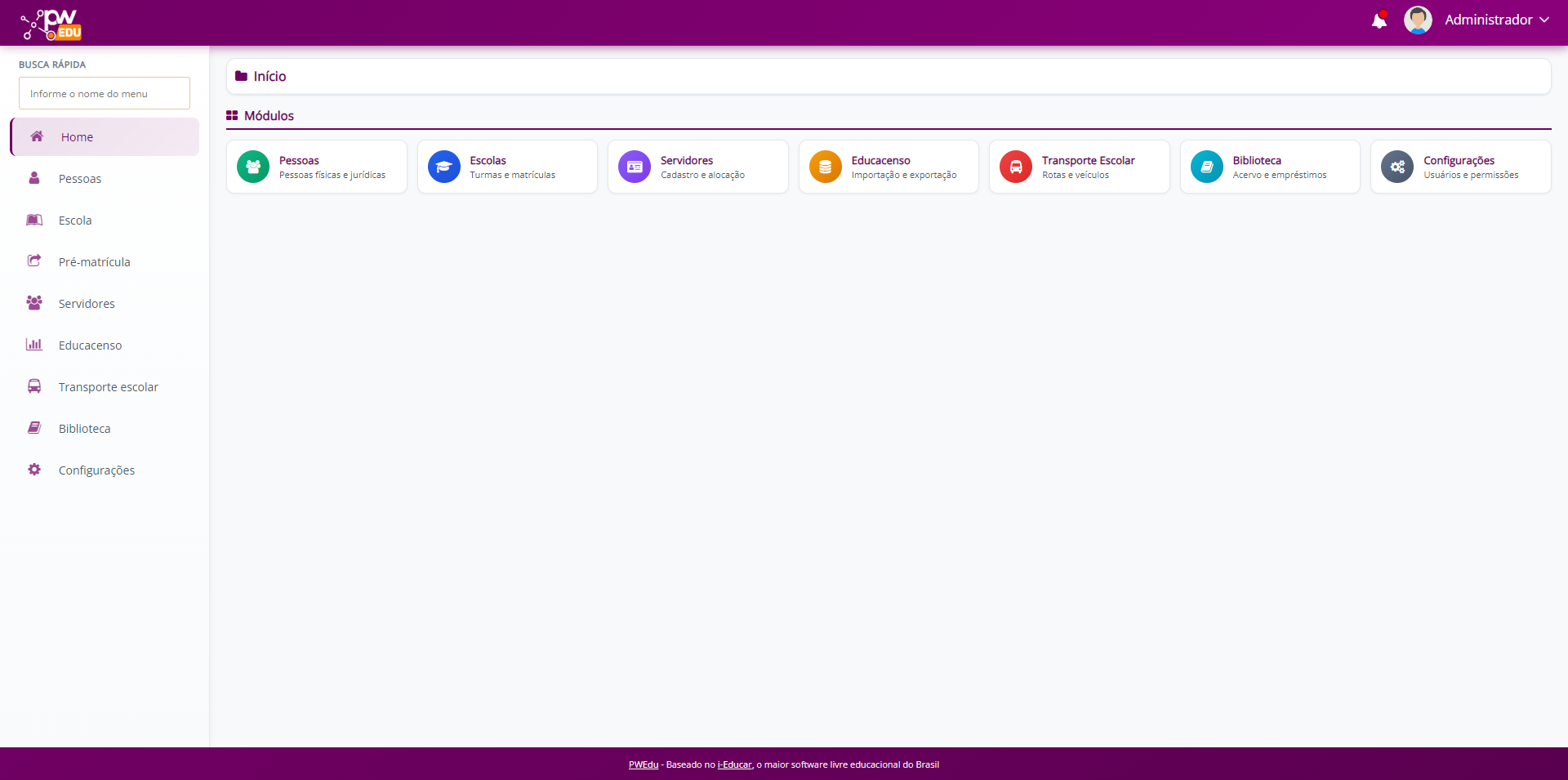Open the Transporte Escolar module card
The width and height of the screenshot is (1568, 780).
(x=1080, y=166)
